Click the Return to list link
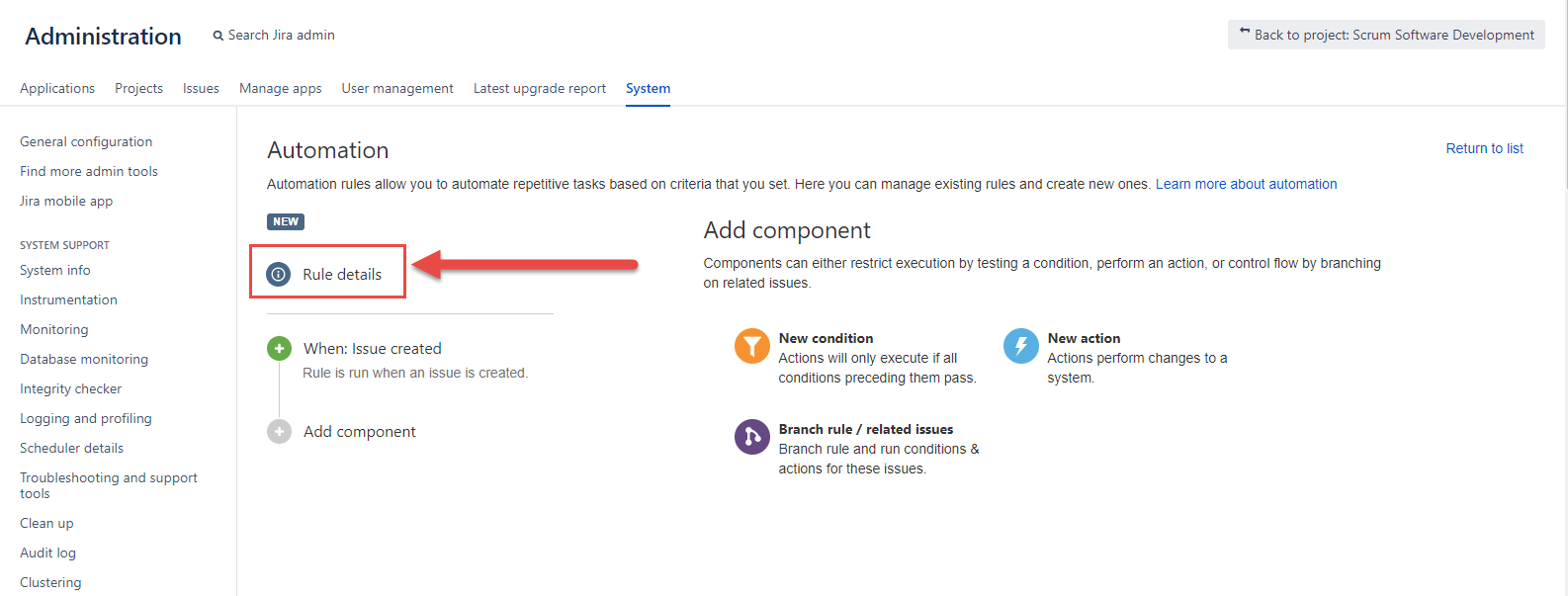This screenshot has width=1568, height=596. point(1484,148)
